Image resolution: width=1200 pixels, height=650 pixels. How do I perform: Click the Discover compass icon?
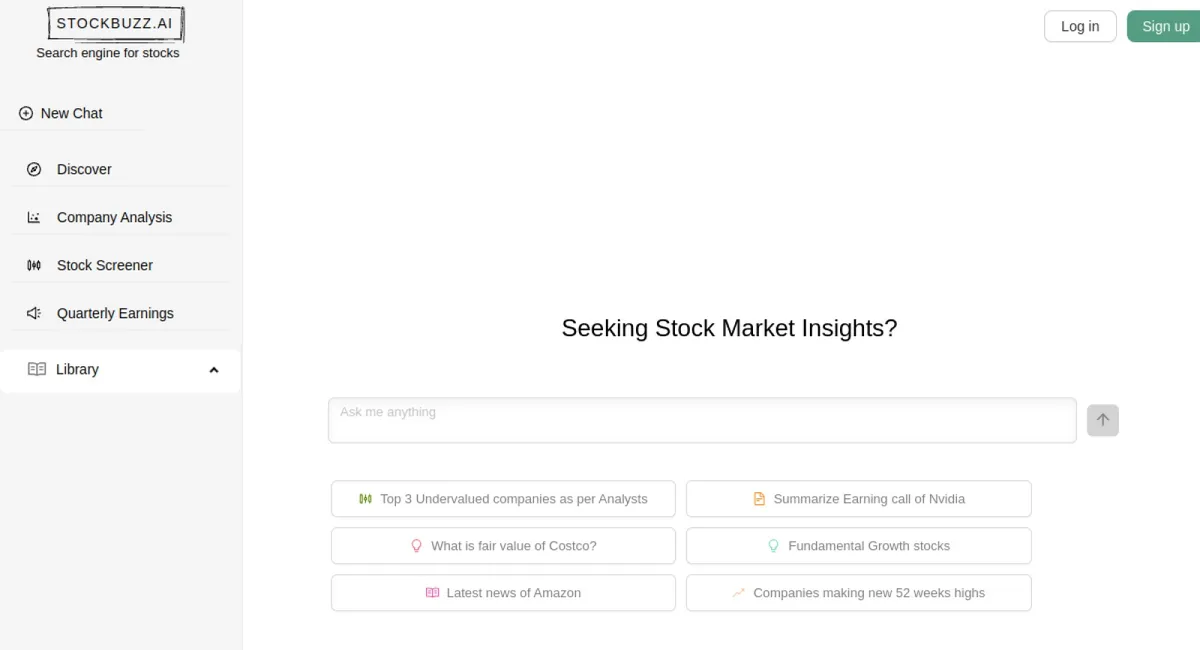pyautogui.click(x=34, y=170)
